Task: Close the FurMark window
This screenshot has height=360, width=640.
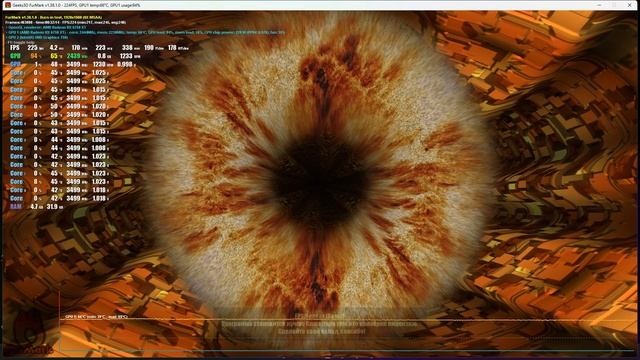Action: (629, 5)
